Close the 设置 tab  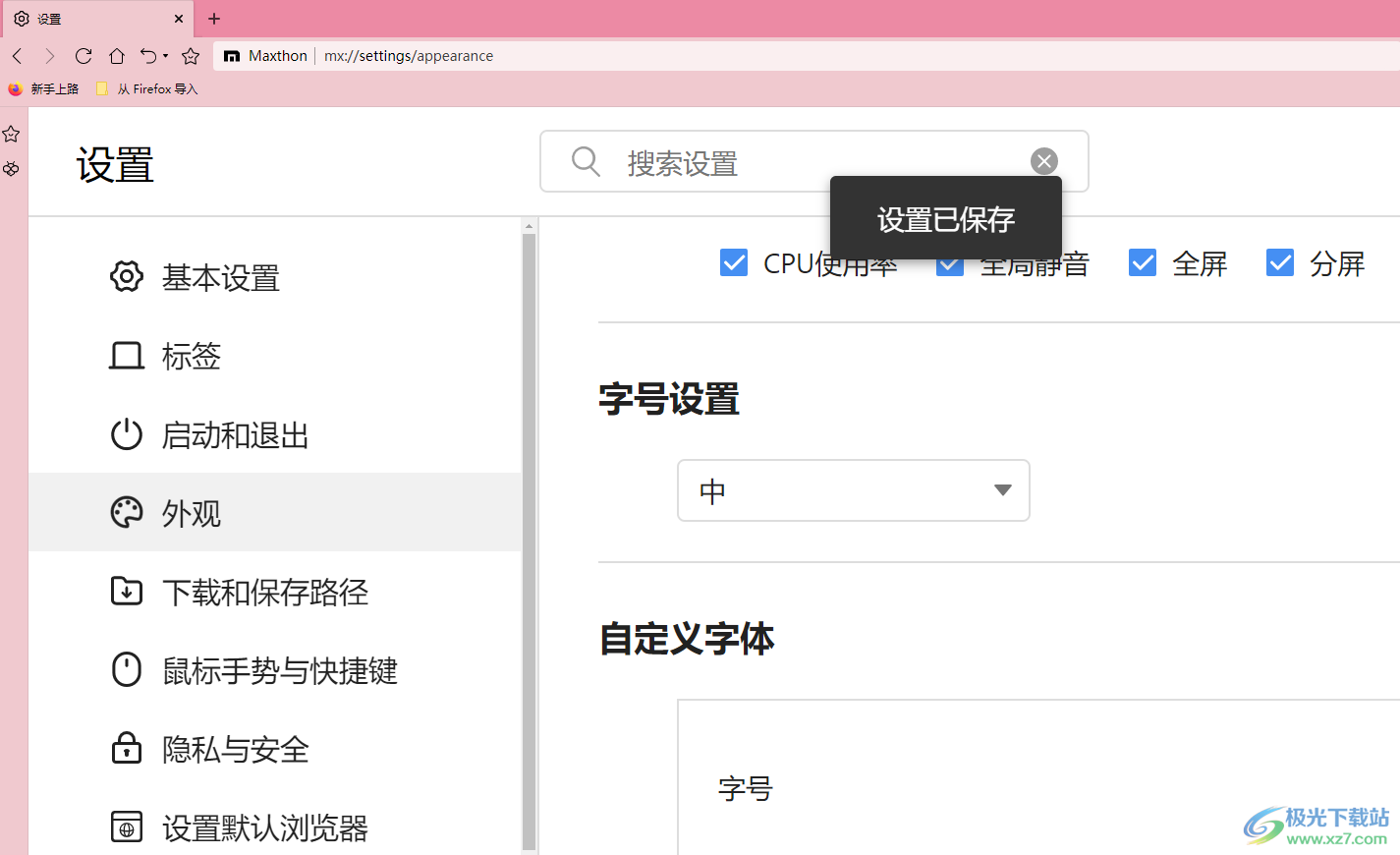coord(179,19)
